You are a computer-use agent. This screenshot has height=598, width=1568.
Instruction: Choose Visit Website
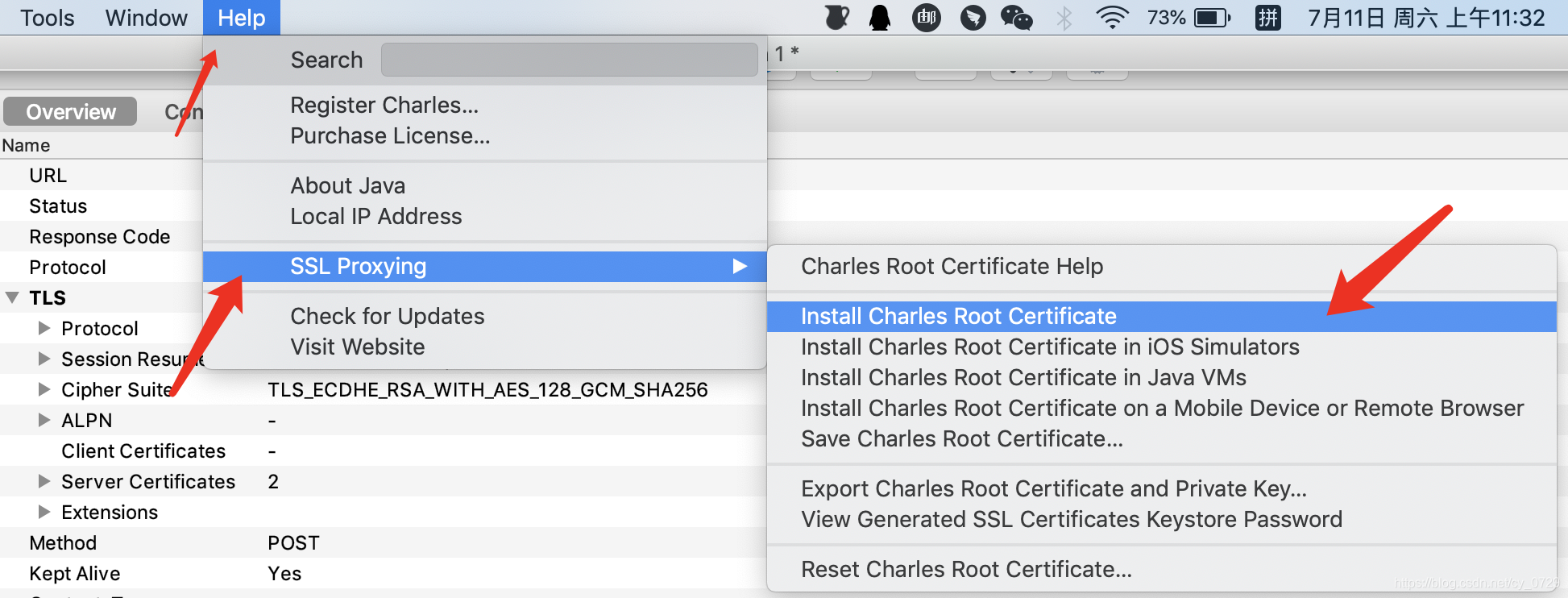485,347
